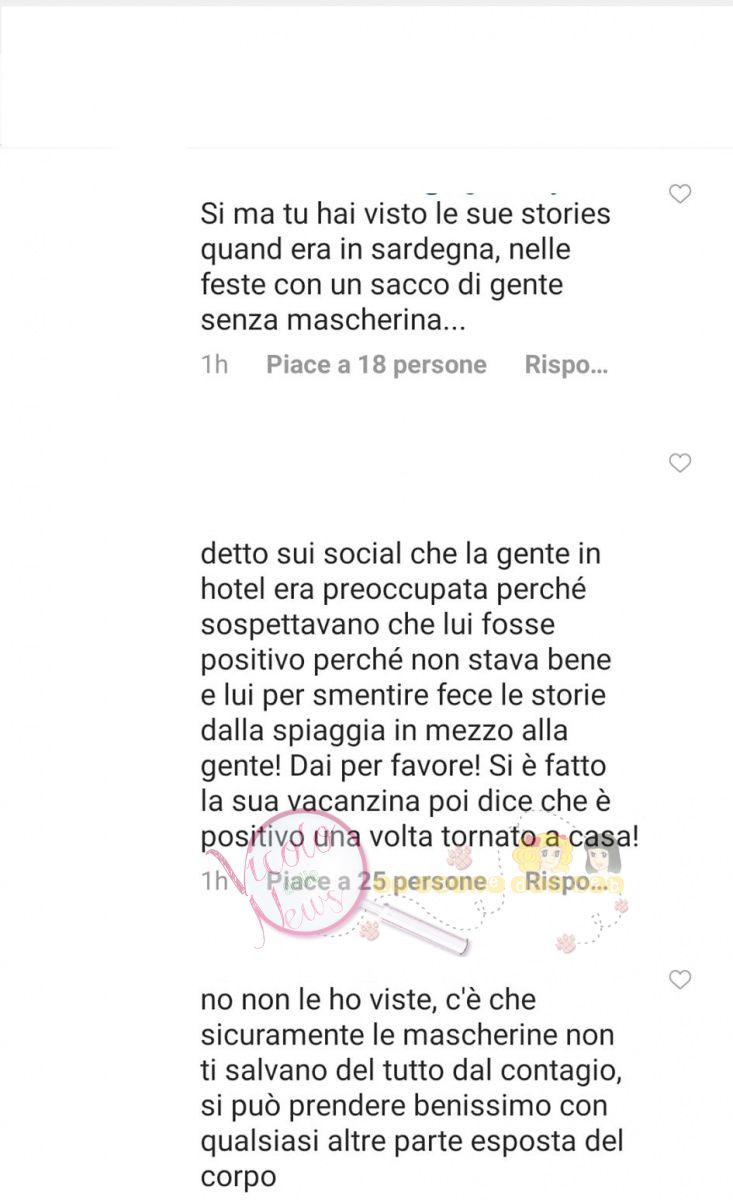Click the pink magnifying glass watermark logo
The width and height of the screenshot is (733, 1200).
coord(285,880)
